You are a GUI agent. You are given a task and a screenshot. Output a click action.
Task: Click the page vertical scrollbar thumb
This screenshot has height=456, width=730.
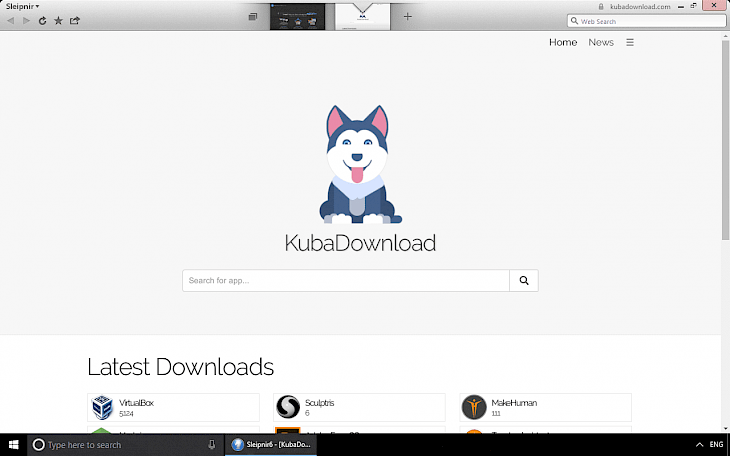(725, 140)
